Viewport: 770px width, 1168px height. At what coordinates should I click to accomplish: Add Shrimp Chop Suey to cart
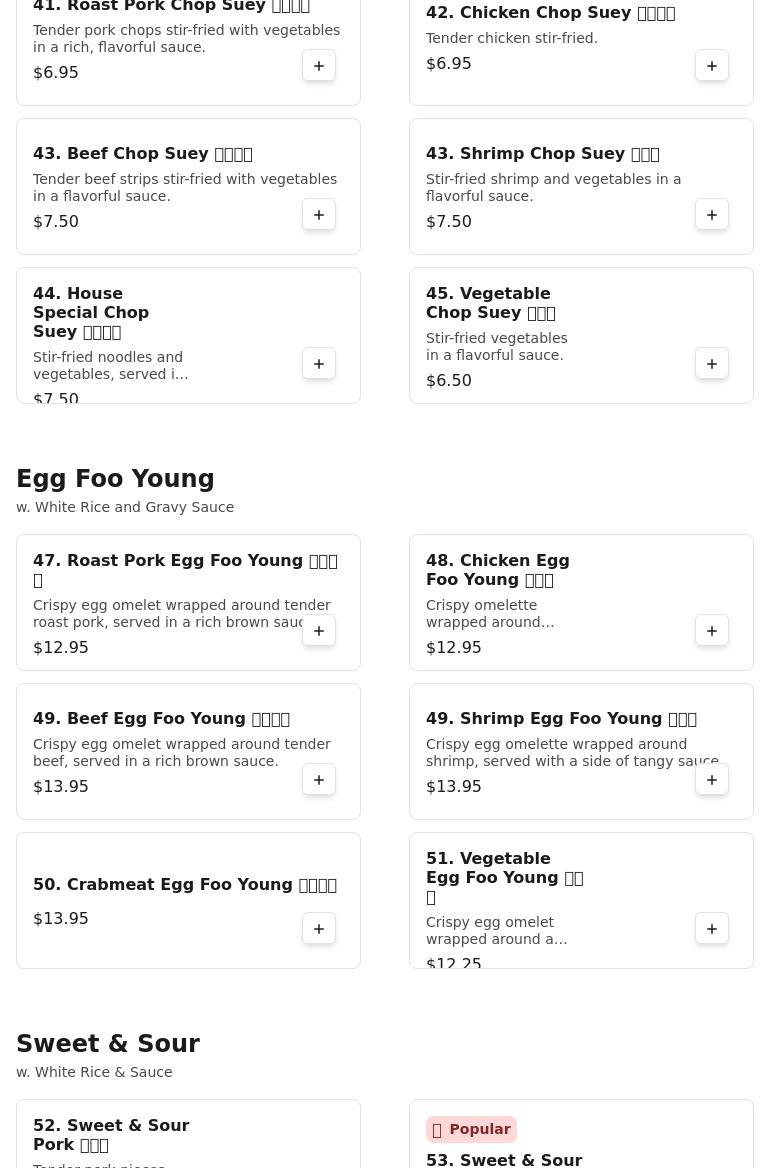click(712, 215)
